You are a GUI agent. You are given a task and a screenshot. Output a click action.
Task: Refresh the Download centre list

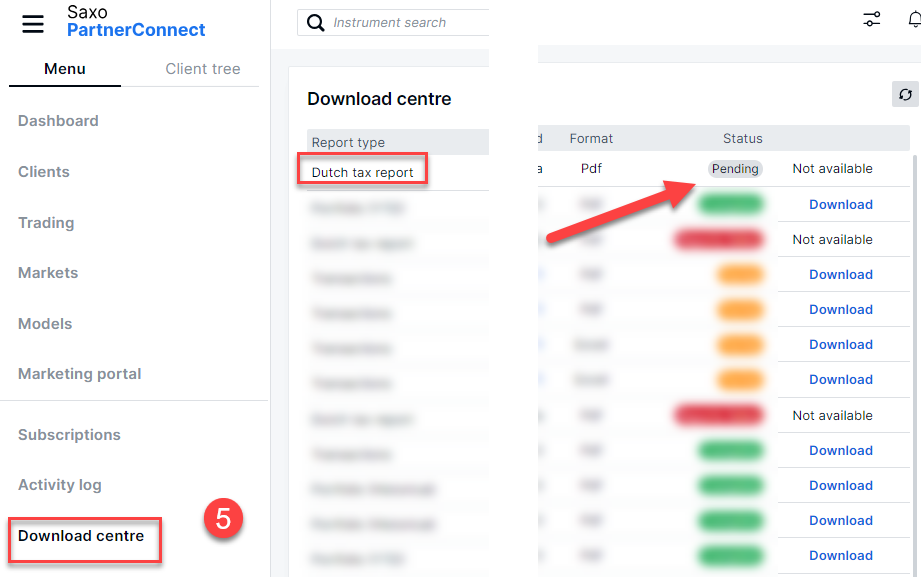[905, 94]
